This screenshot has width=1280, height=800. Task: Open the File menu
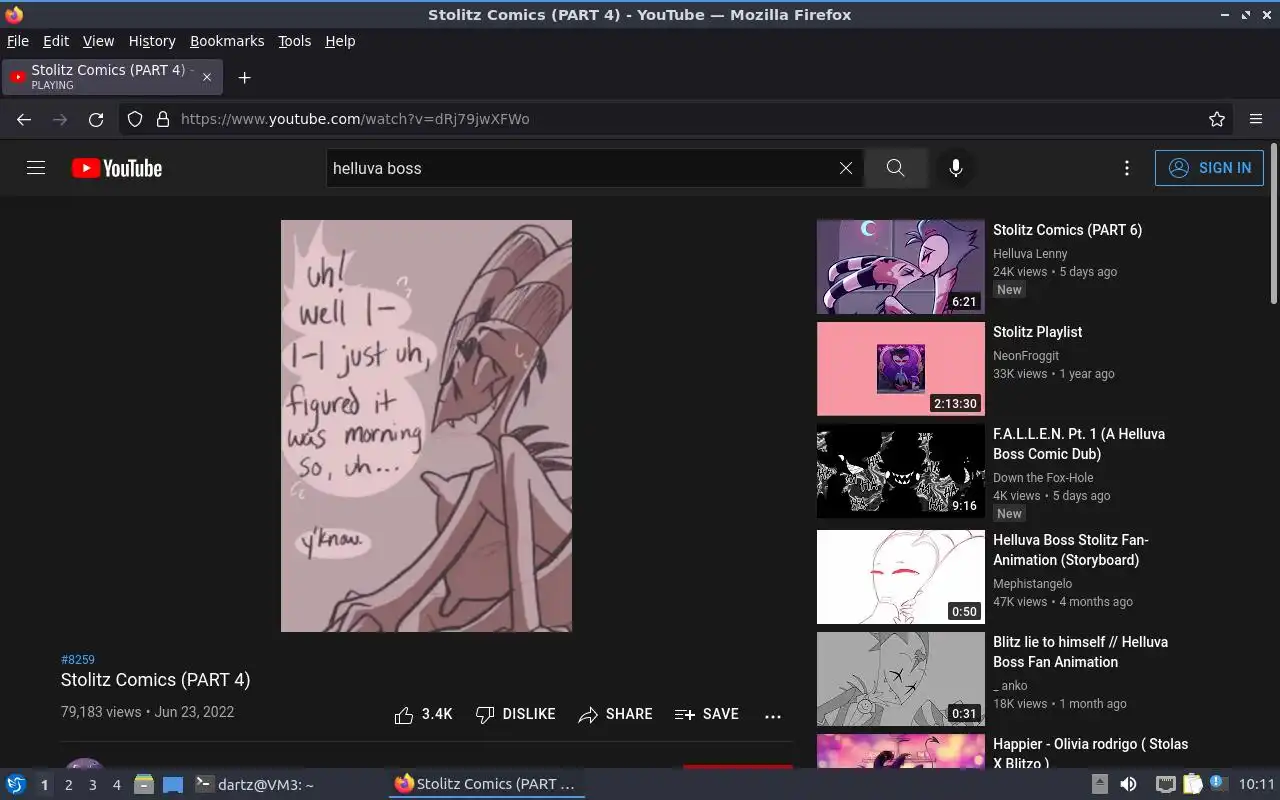click(18, 41)
